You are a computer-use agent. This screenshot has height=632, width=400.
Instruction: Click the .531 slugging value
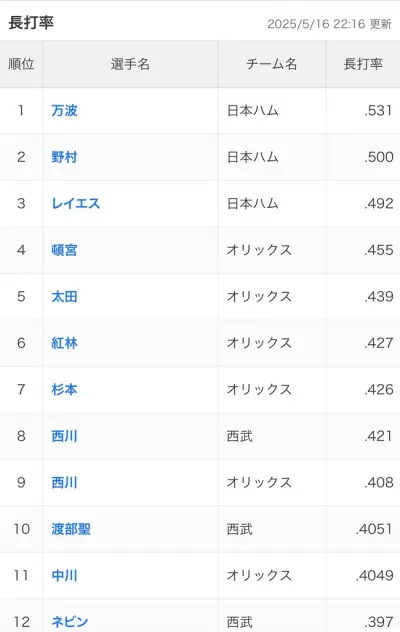tap(378, 110)
